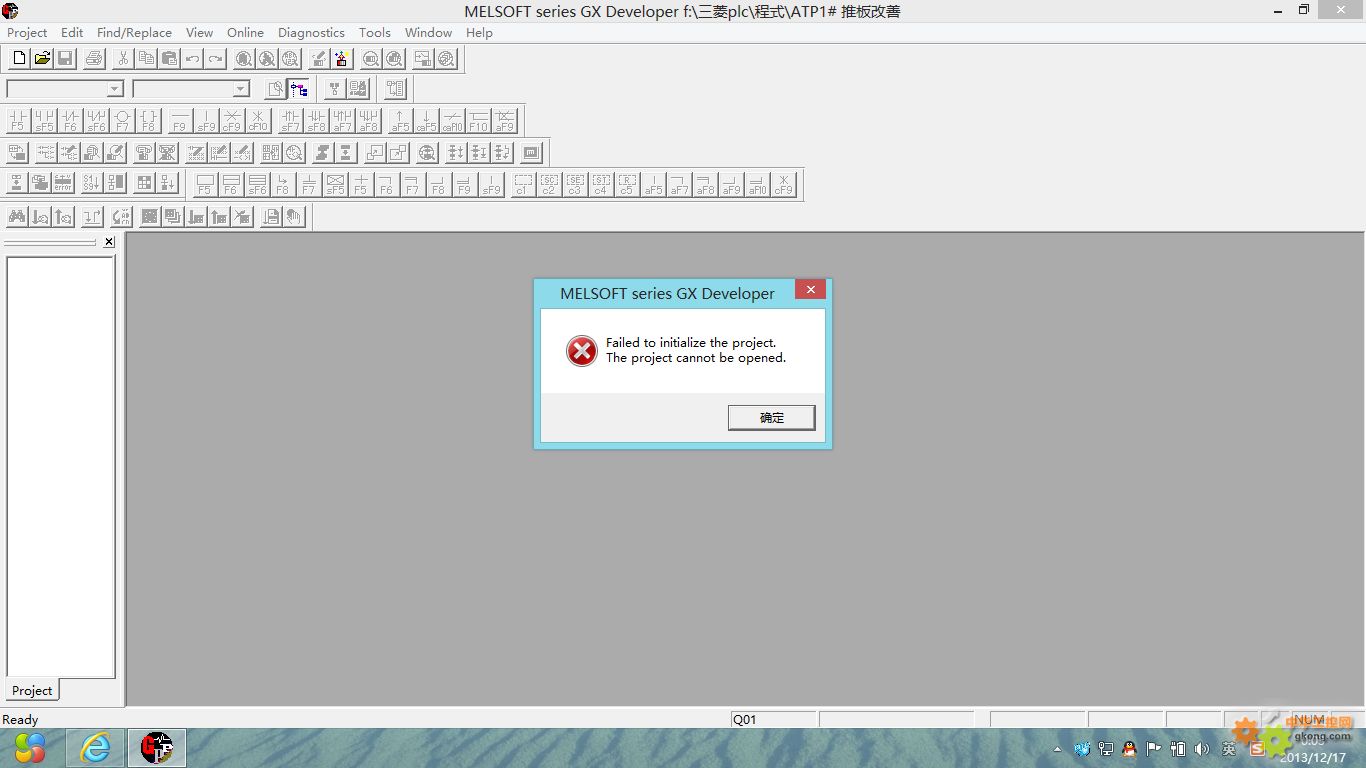Open the Window menu
This screenshot has width=1366, height=768.
coord(428,32)
